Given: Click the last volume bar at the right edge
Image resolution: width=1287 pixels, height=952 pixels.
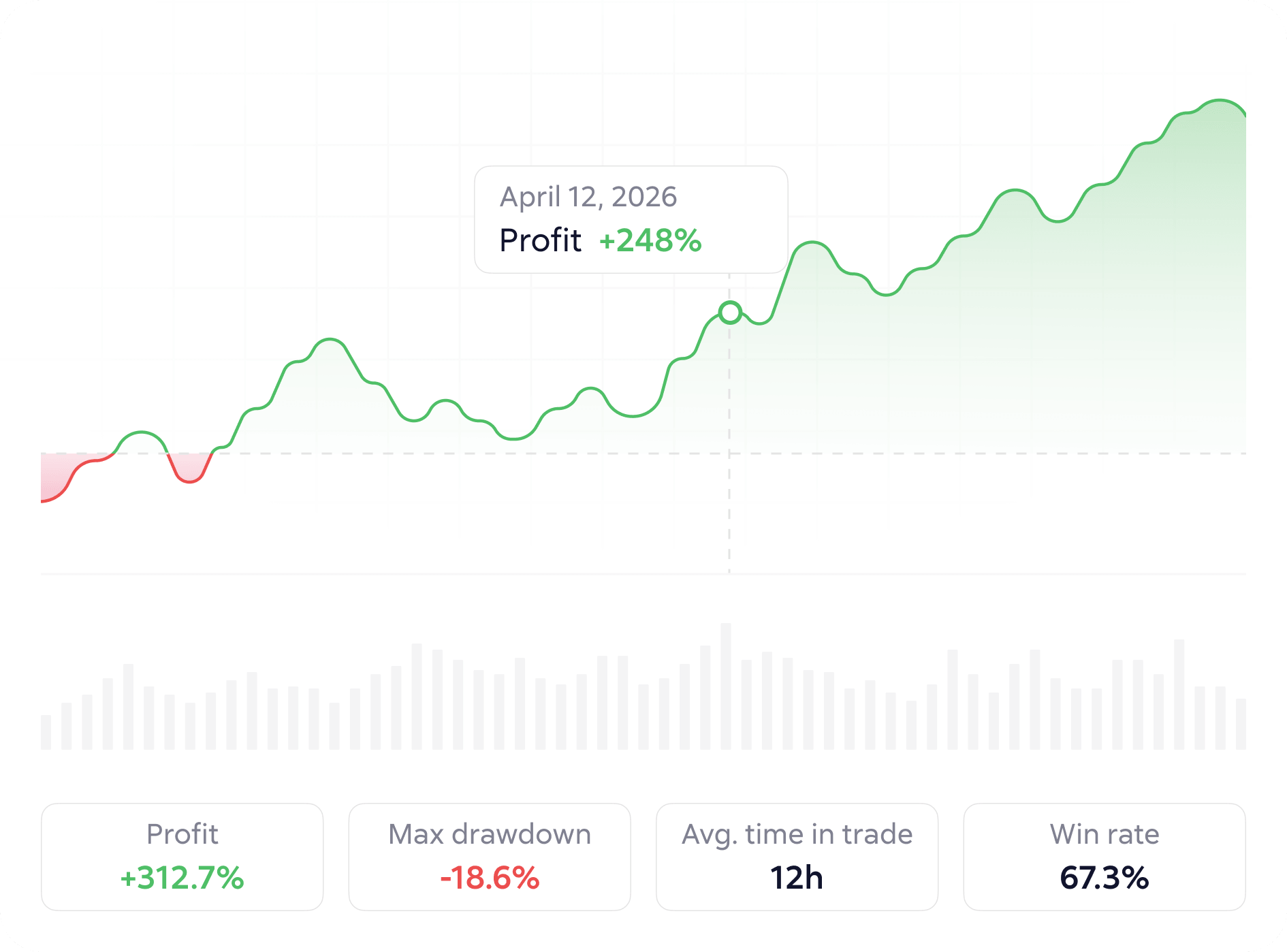Looking at the screenshot, I should tap(1241, 724).
